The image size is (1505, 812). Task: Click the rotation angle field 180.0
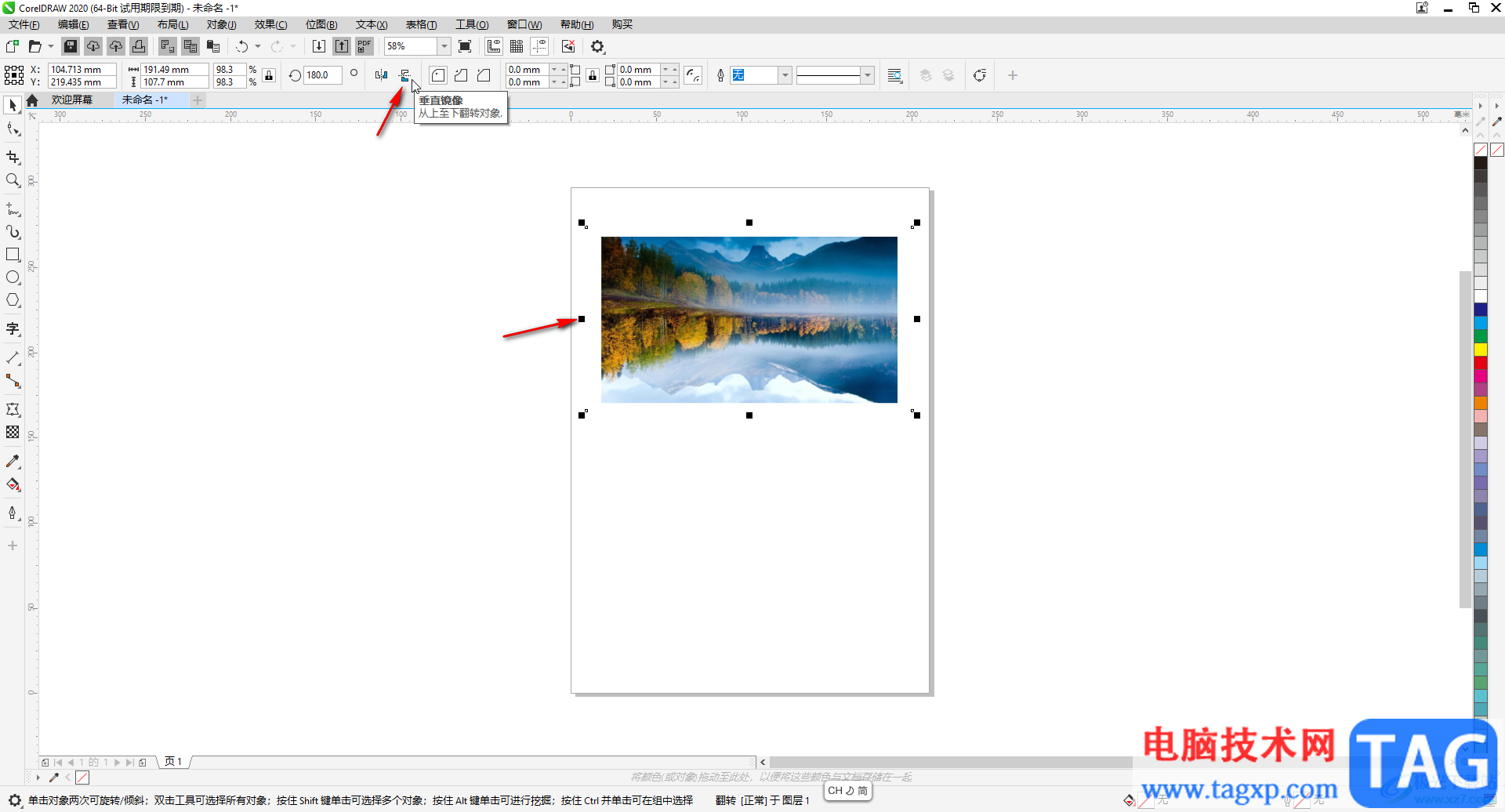[323, 75]
